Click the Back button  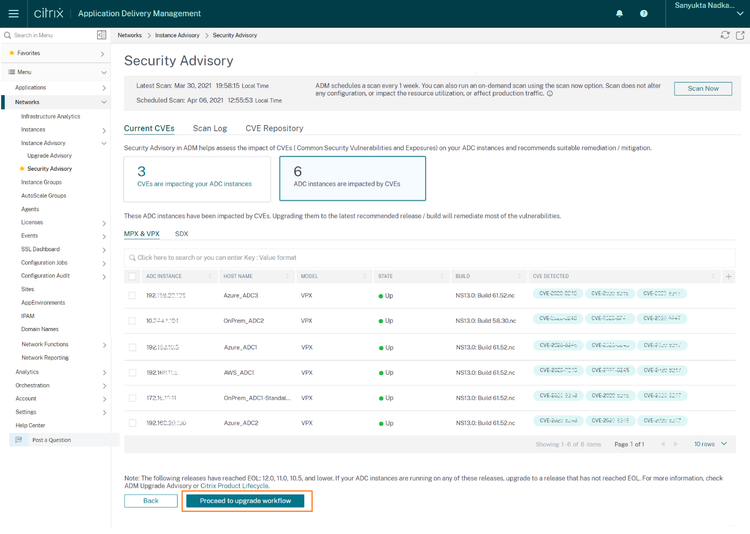coord(151,501)
